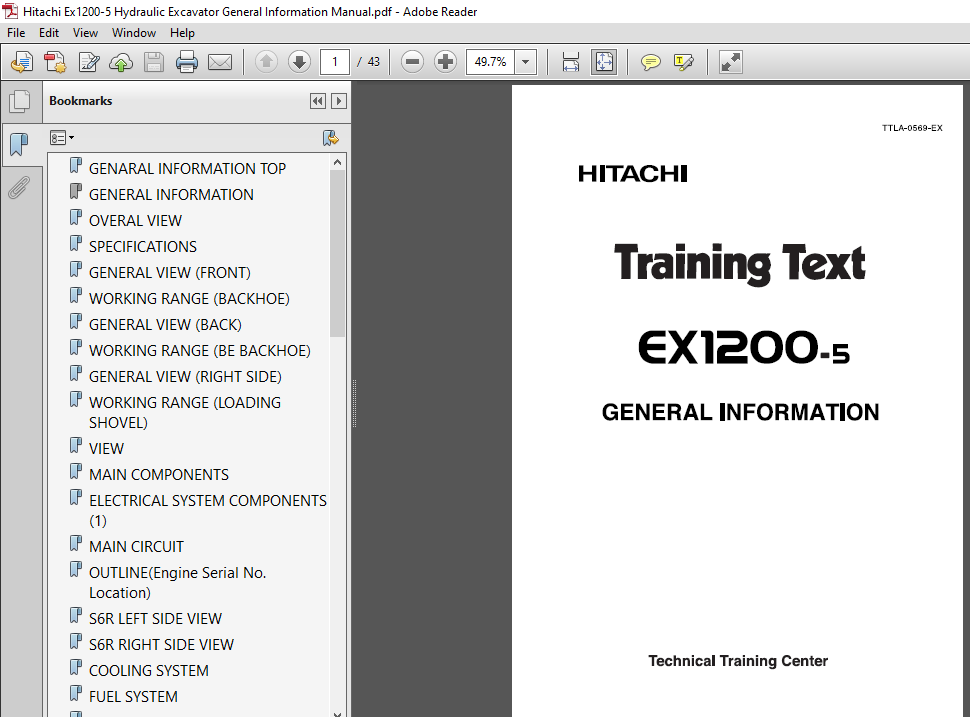Click the Convert PDF icon with red badge
Viewport: 970px width, 717px height.
(56, 62)
